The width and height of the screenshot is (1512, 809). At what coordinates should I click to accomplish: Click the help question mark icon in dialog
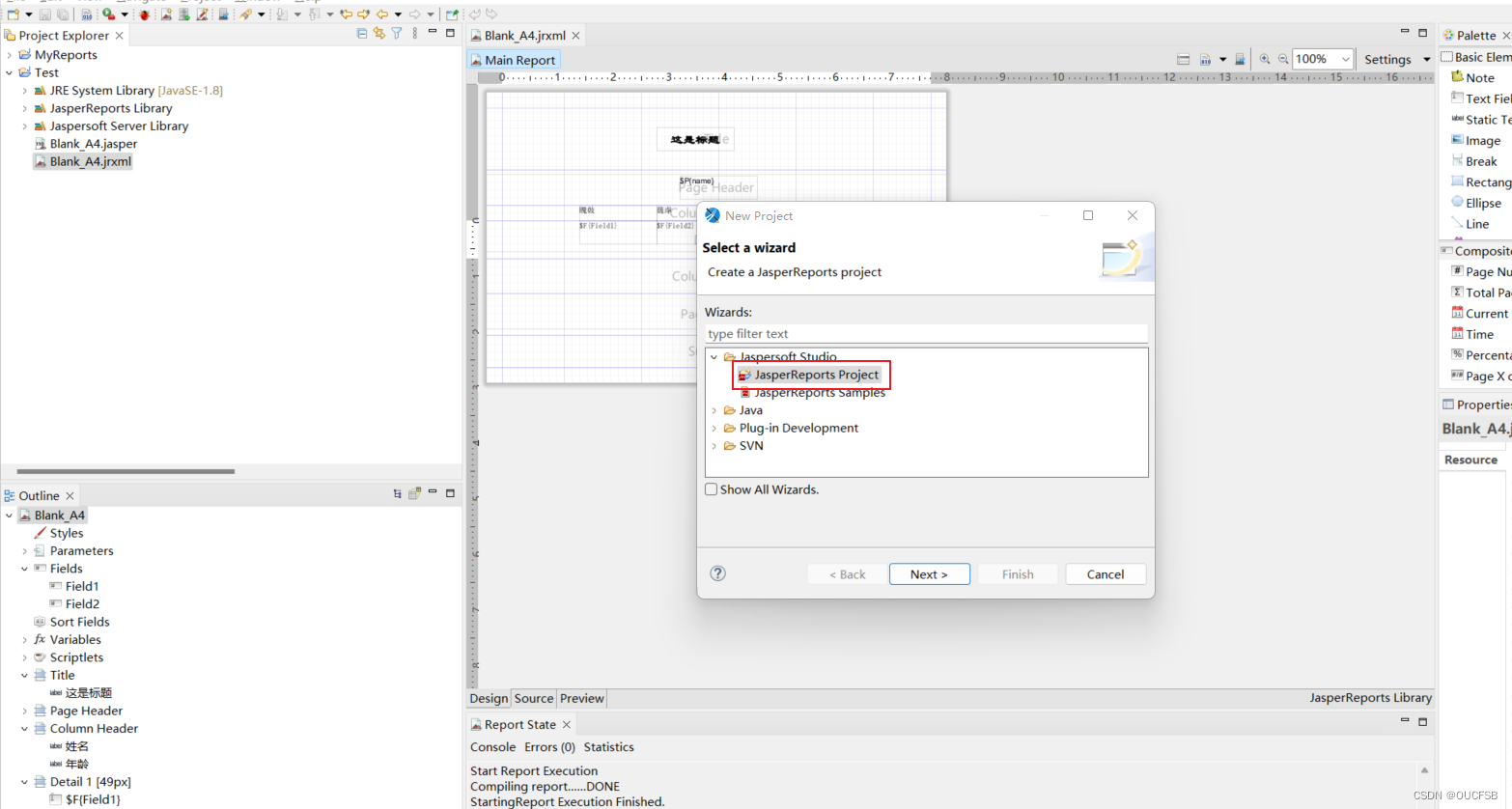coord(717,573)
